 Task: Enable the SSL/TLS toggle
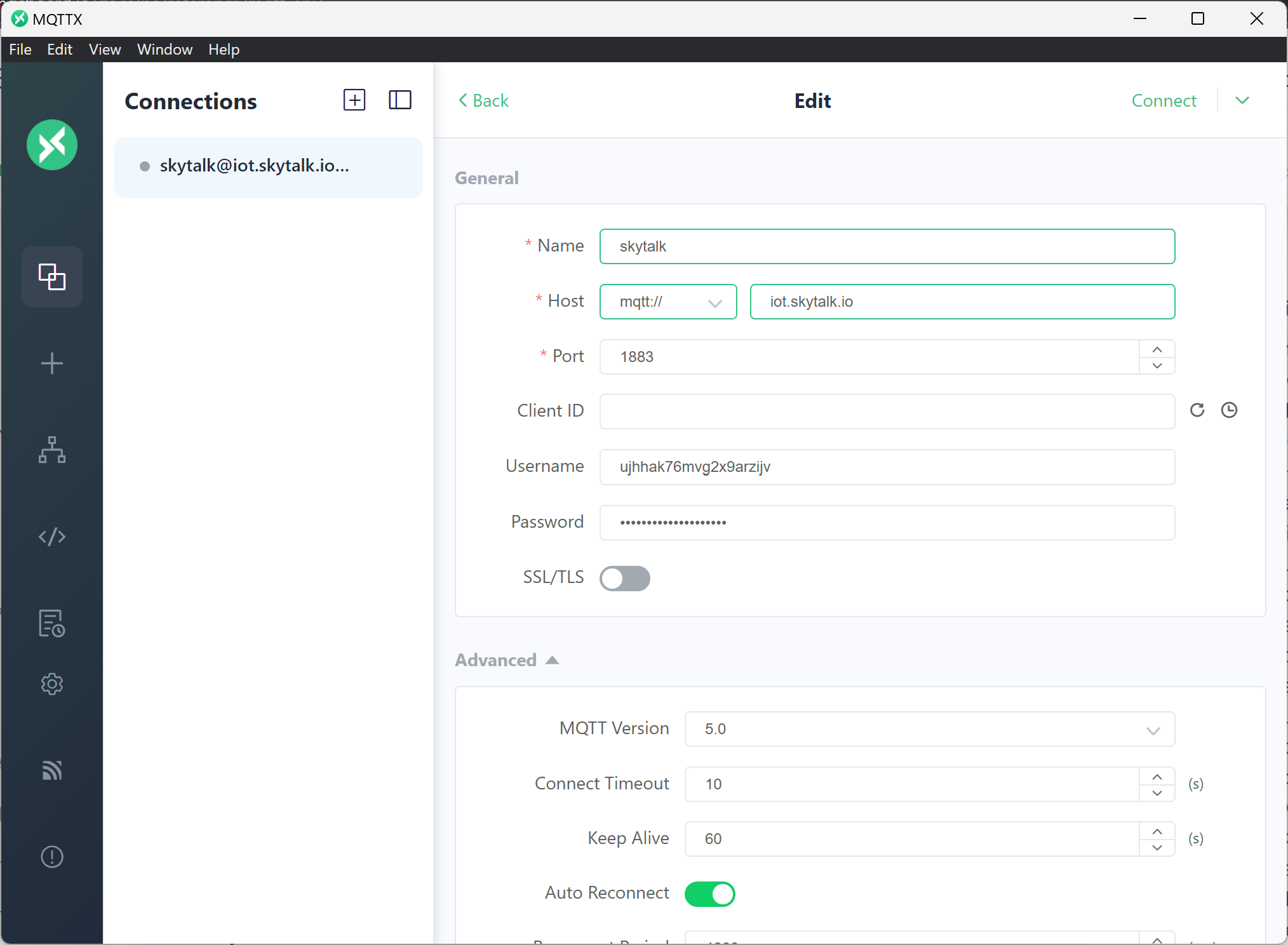pyautogui.click(x=625, y=579)
